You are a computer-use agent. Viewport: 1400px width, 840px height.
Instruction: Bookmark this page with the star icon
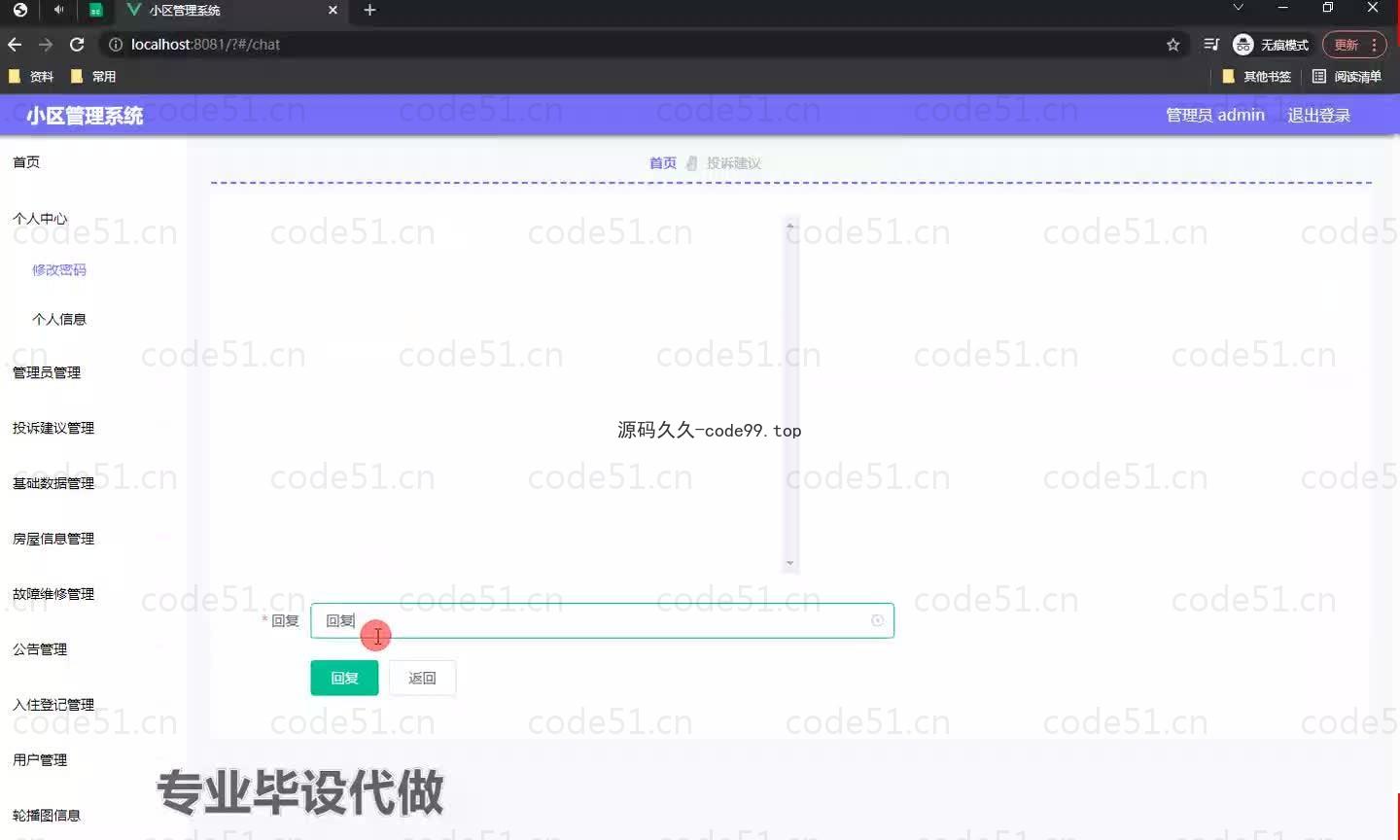(x=1173, y=45)
